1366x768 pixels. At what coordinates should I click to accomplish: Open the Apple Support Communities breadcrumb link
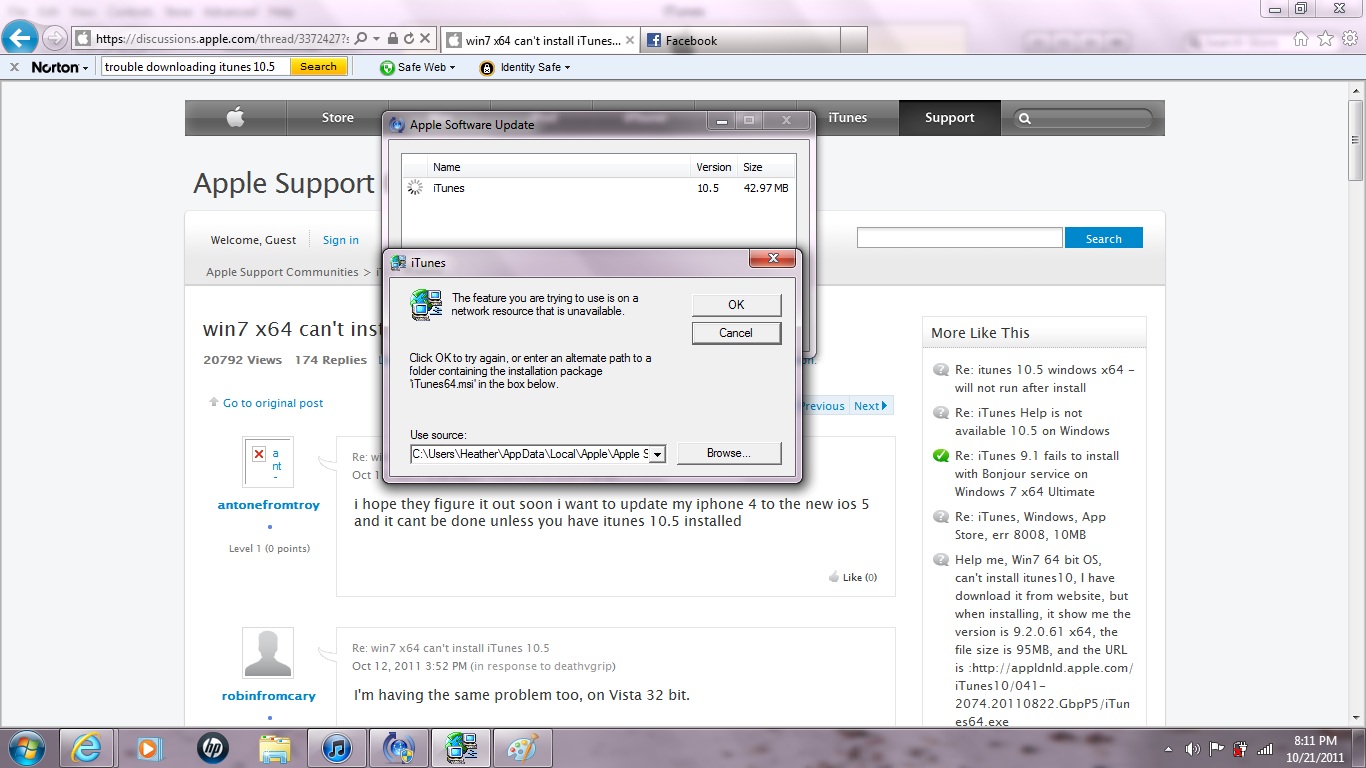click(x=282, y=272)
